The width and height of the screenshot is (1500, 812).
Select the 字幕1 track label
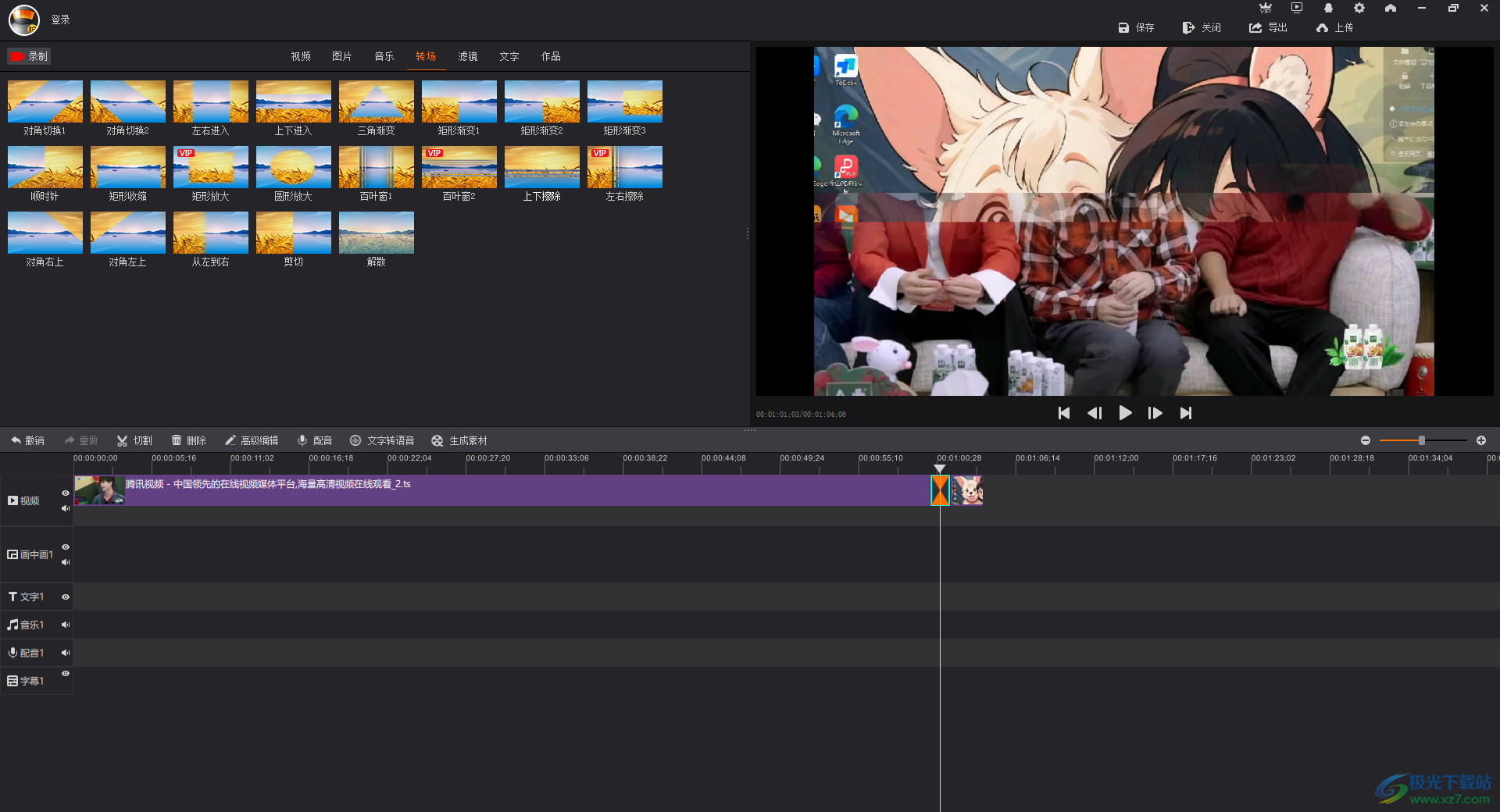coord(26,681)
